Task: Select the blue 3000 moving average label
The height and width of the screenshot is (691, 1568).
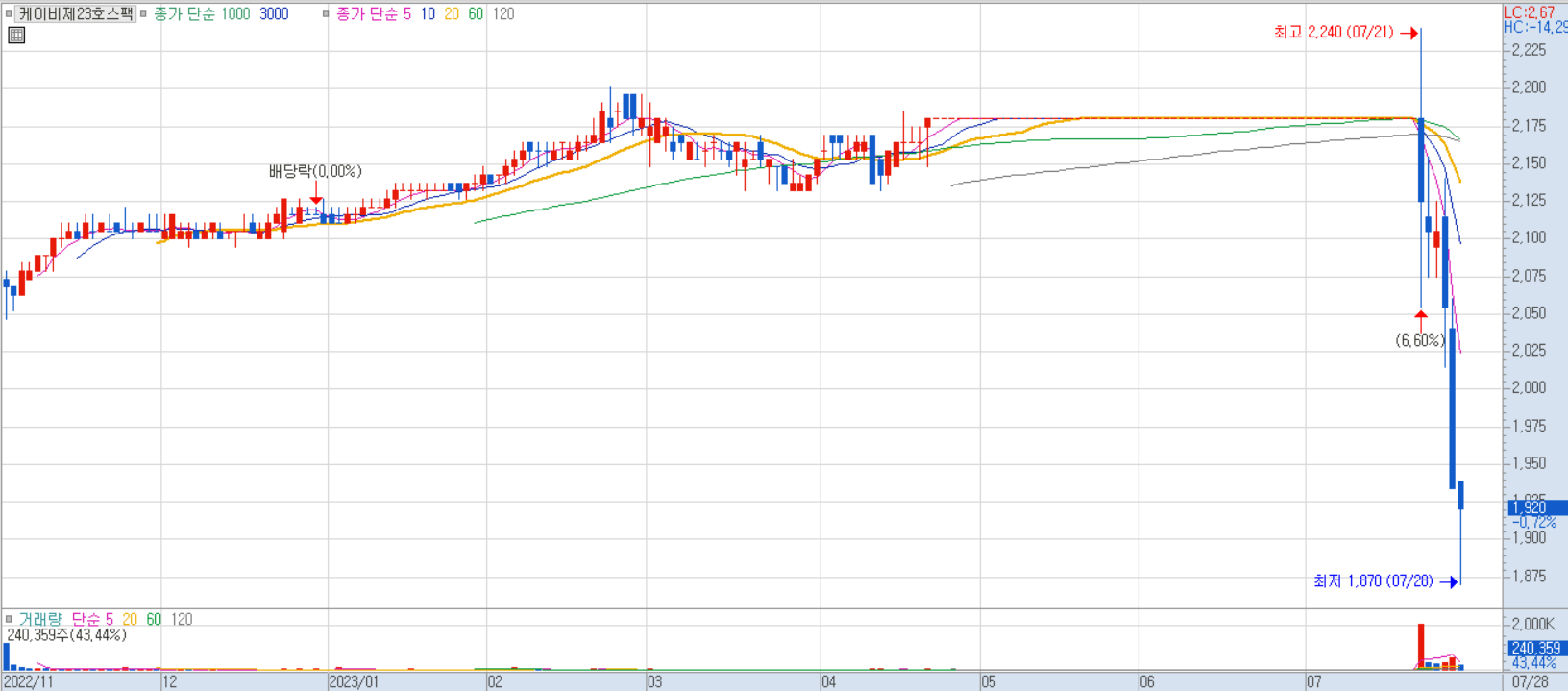Action: 274,13
